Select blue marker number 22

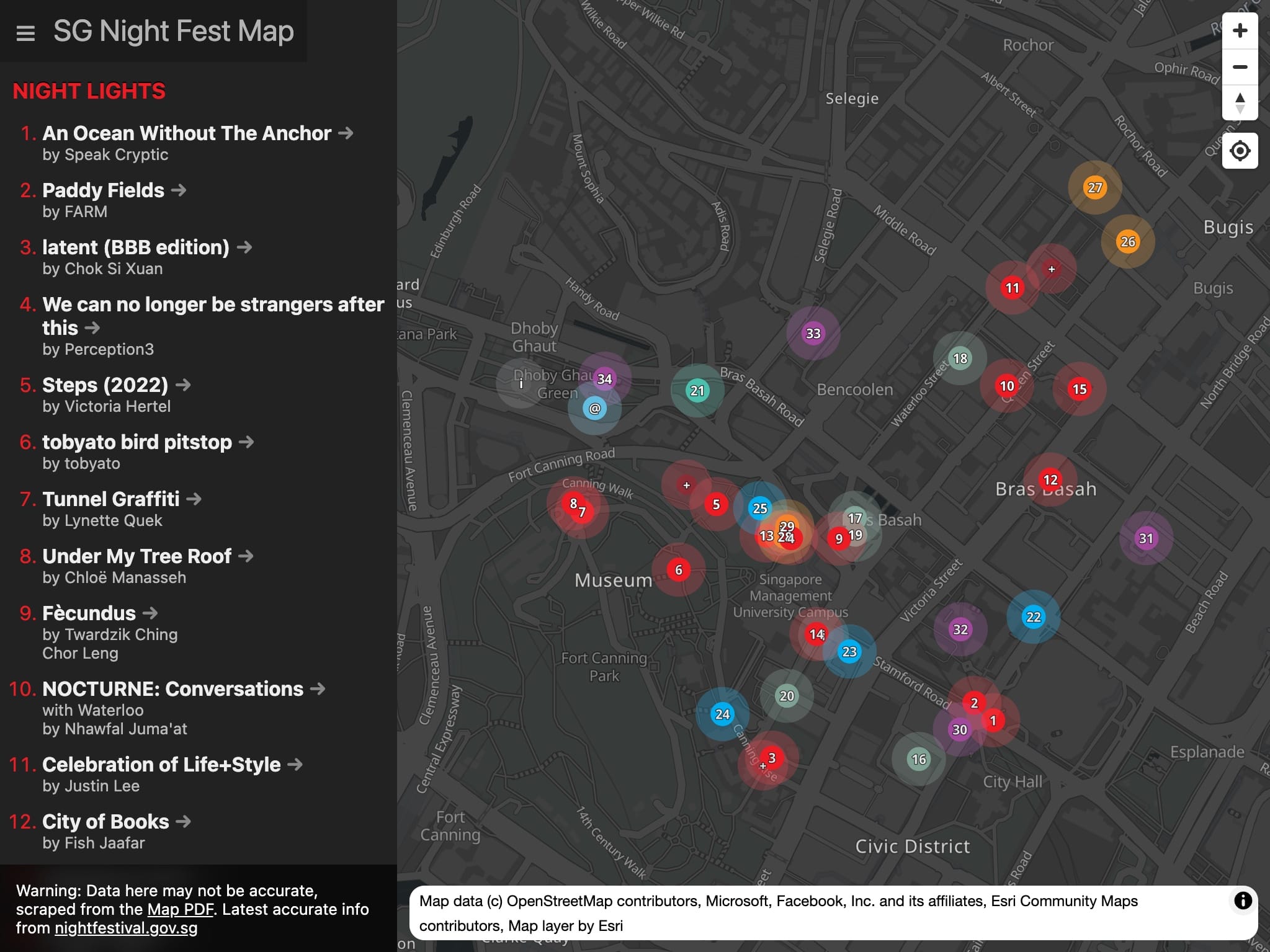(1033, 617)
